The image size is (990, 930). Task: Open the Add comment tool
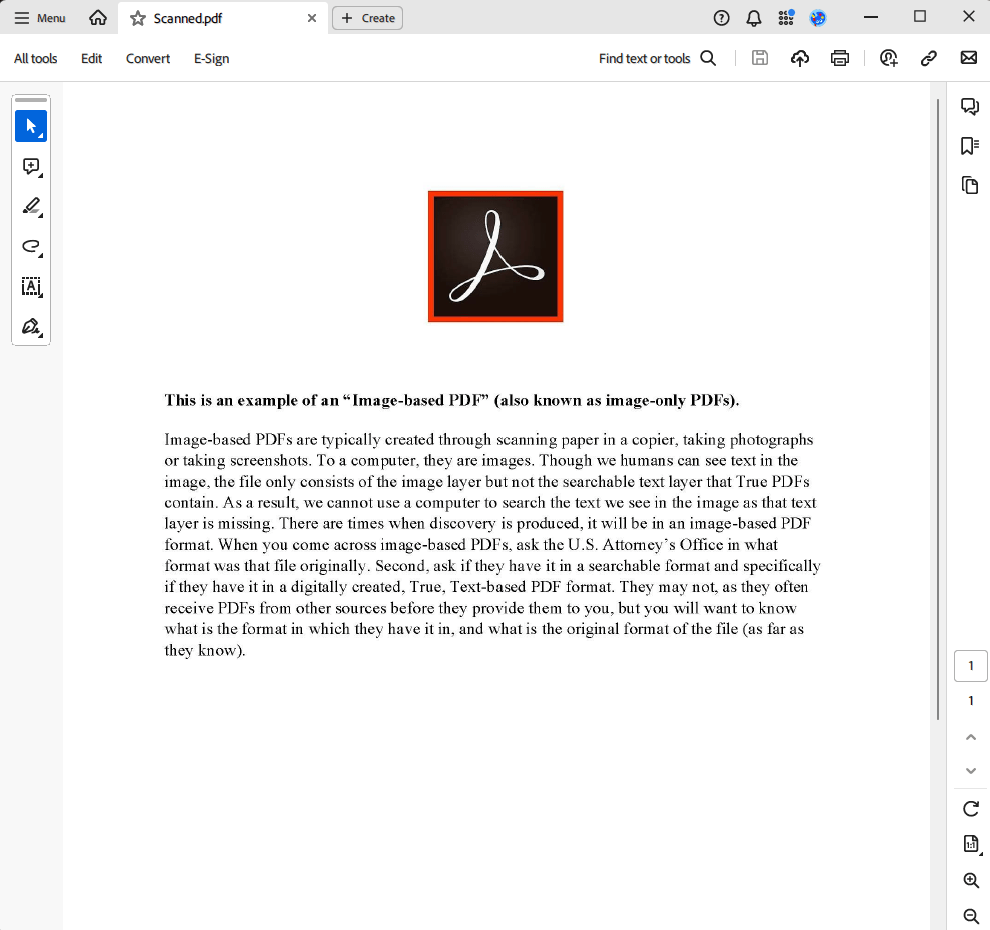click(31, 166)
